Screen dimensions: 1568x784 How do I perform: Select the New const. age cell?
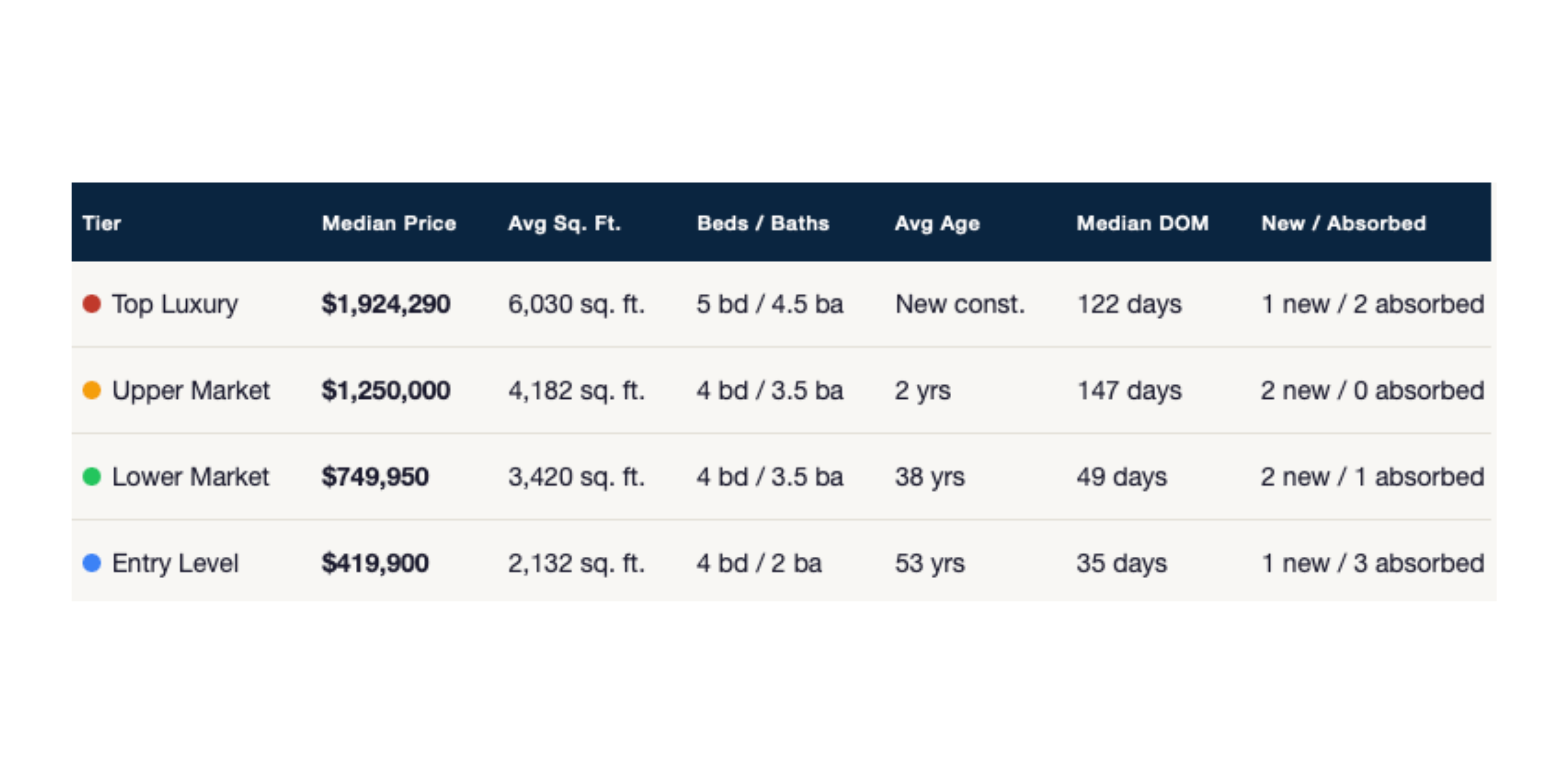click(960, 304)
